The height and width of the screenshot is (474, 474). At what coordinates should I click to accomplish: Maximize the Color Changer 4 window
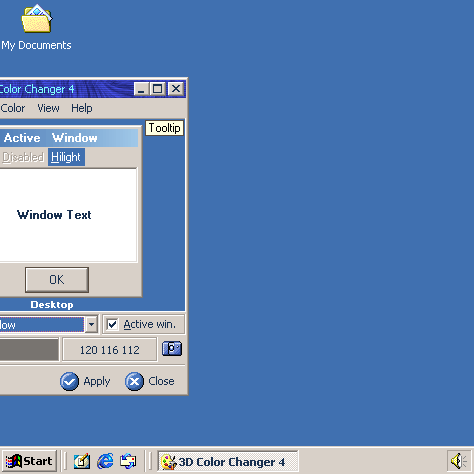[158, 89]
